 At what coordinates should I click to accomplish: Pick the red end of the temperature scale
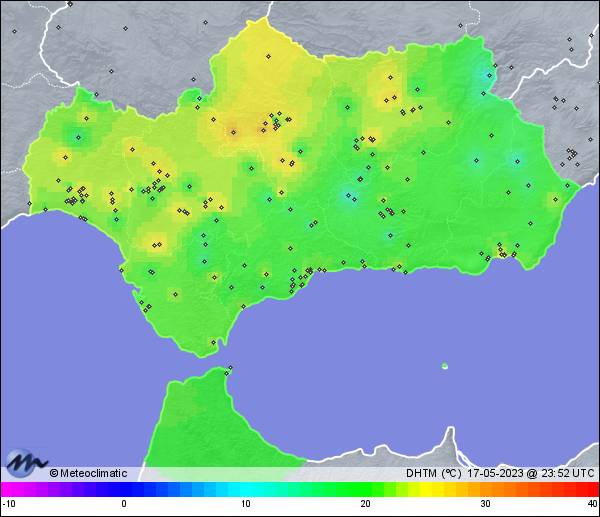point(591,489)
